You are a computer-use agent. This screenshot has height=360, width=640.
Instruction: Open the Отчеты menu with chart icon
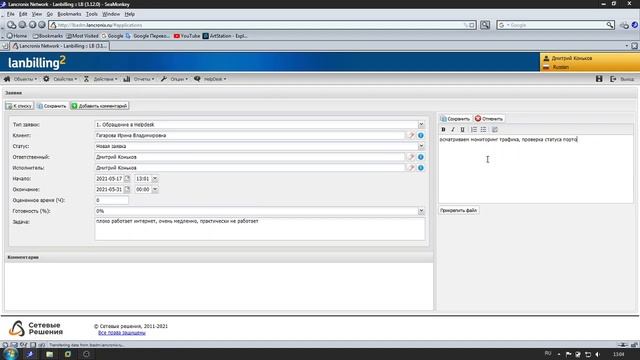[x=139, y=79]
